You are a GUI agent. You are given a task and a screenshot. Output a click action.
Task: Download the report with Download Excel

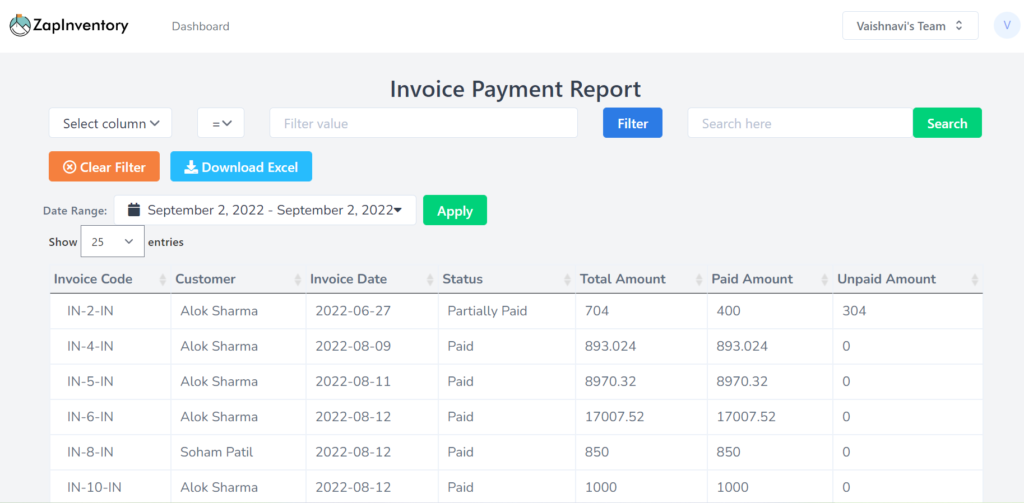click(241, 167)
